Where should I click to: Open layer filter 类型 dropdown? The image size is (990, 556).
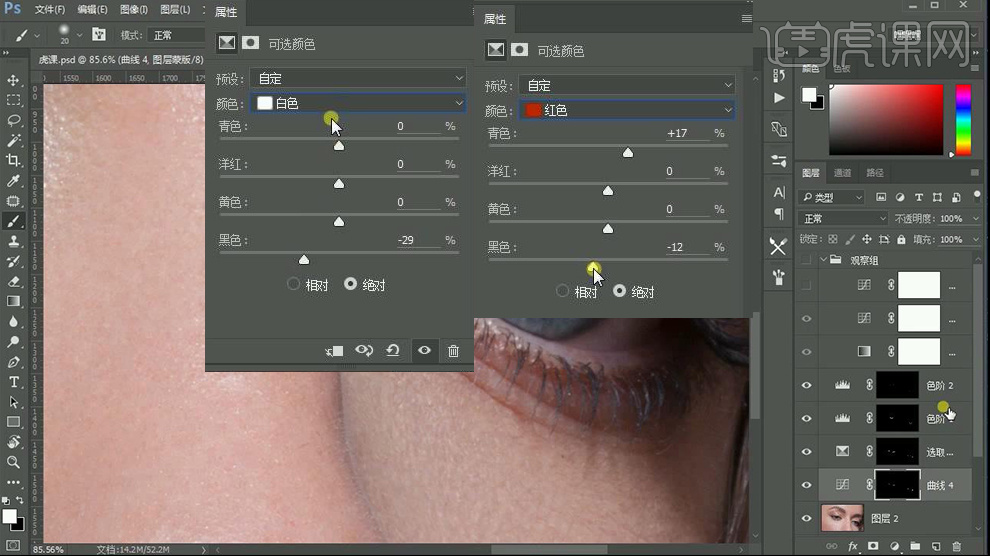831,198
